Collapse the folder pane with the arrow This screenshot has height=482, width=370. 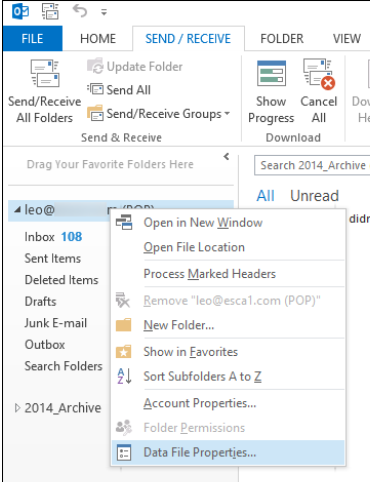click(x=226, y=156)
